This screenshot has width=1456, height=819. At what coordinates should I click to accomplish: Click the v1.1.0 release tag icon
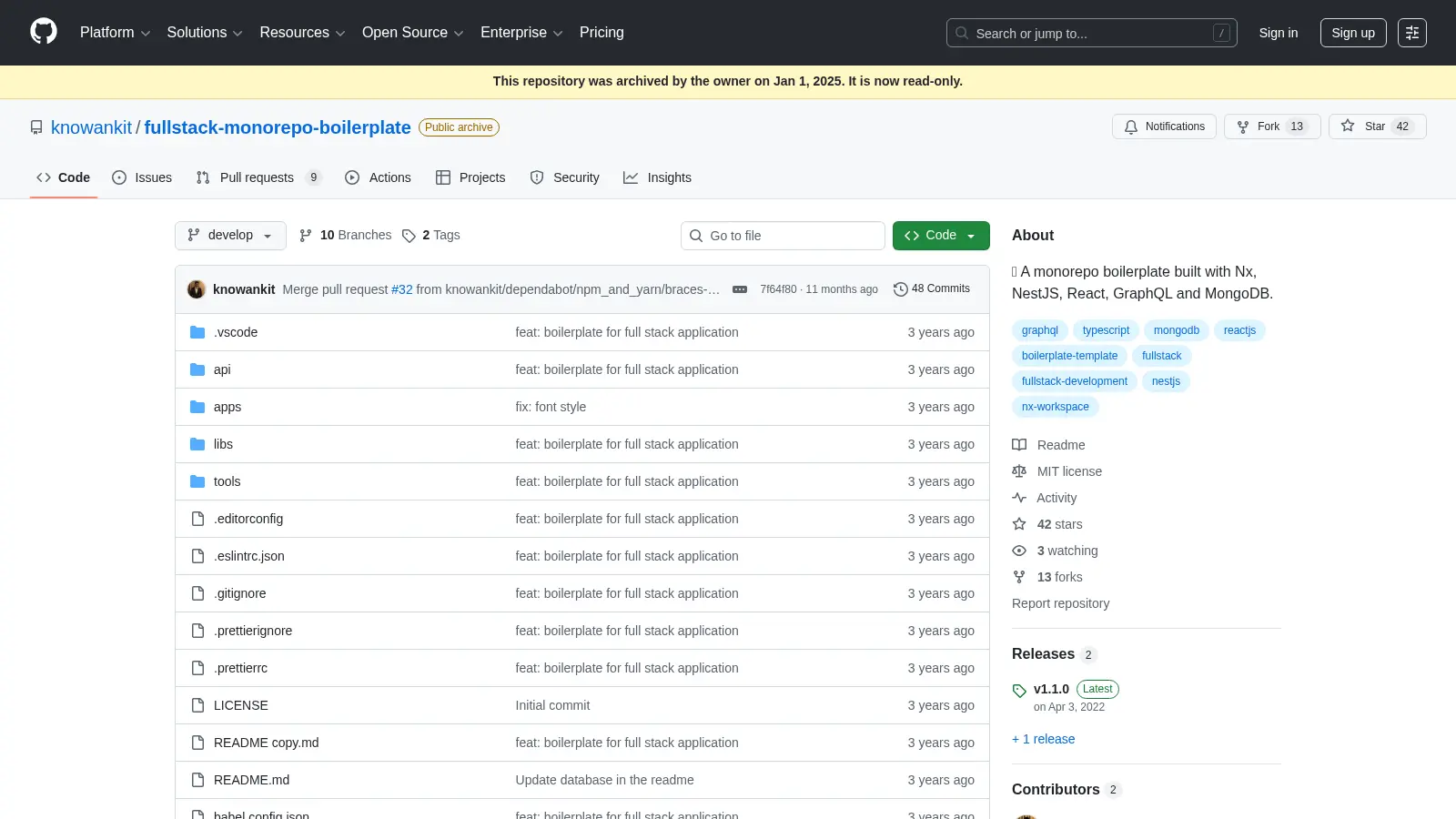pos(1019,691)
